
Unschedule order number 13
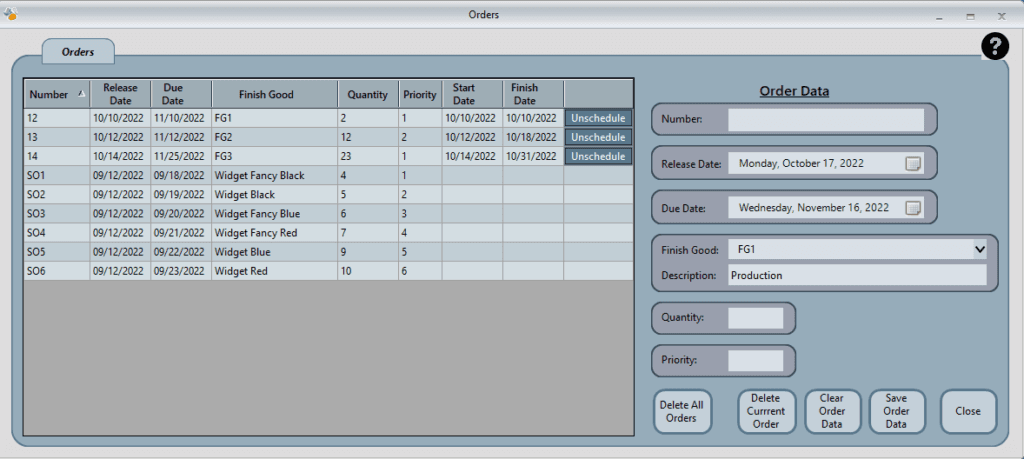coord(598,137)
